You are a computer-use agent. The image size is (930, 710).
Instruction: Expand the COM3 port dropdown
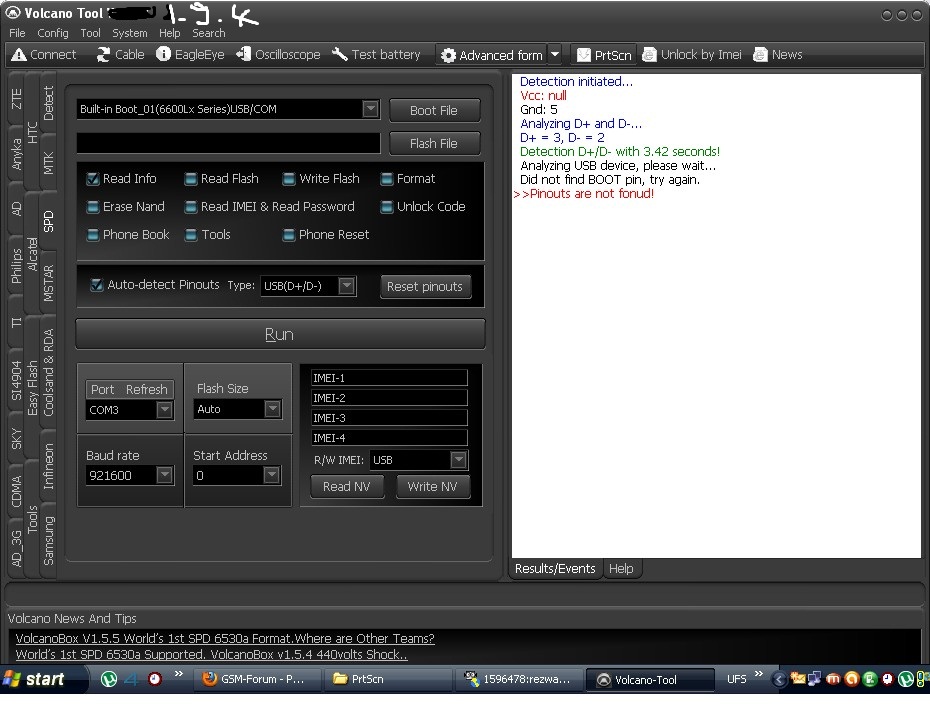[x=165, y=409]
